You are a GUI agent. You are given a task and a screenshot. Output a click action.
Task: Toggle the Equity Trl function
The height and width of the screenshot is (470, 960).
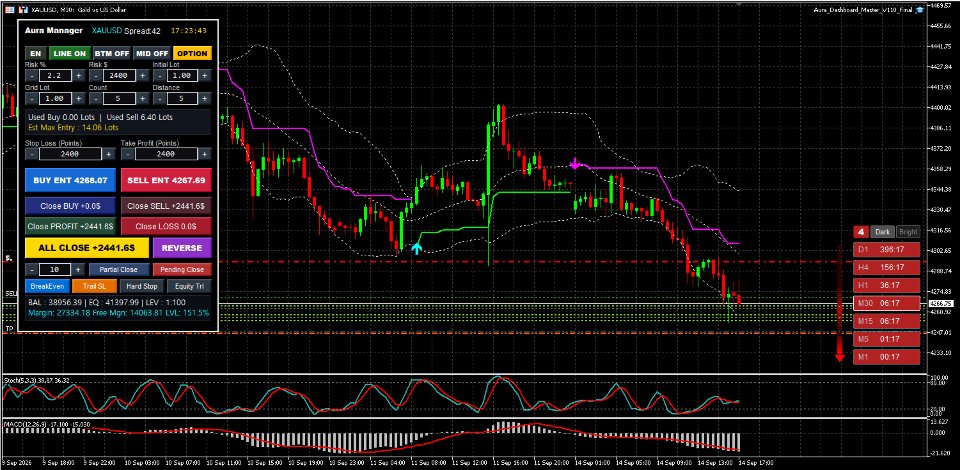189,286
